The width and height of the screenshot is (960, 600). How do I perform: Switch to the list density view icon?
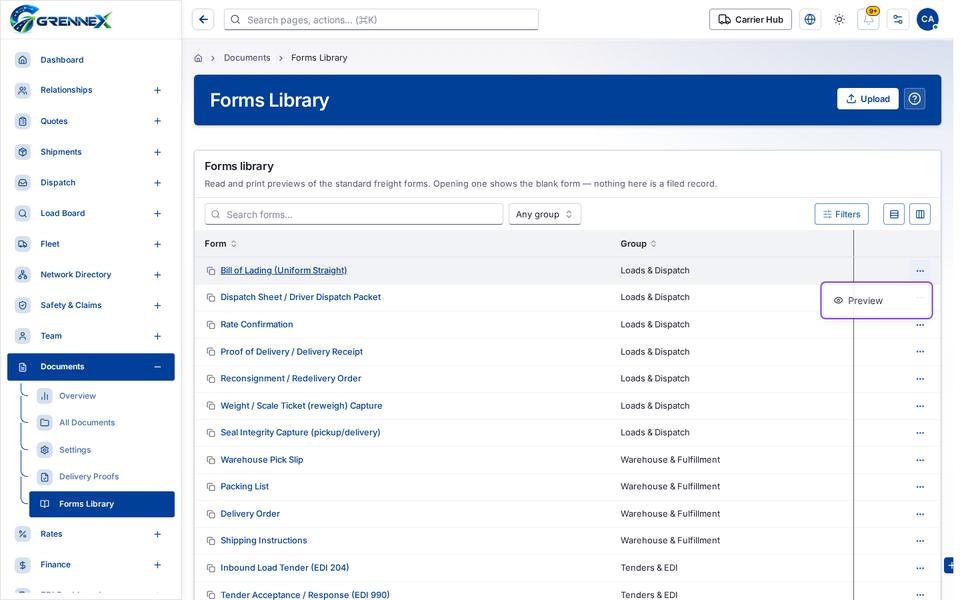894,214
